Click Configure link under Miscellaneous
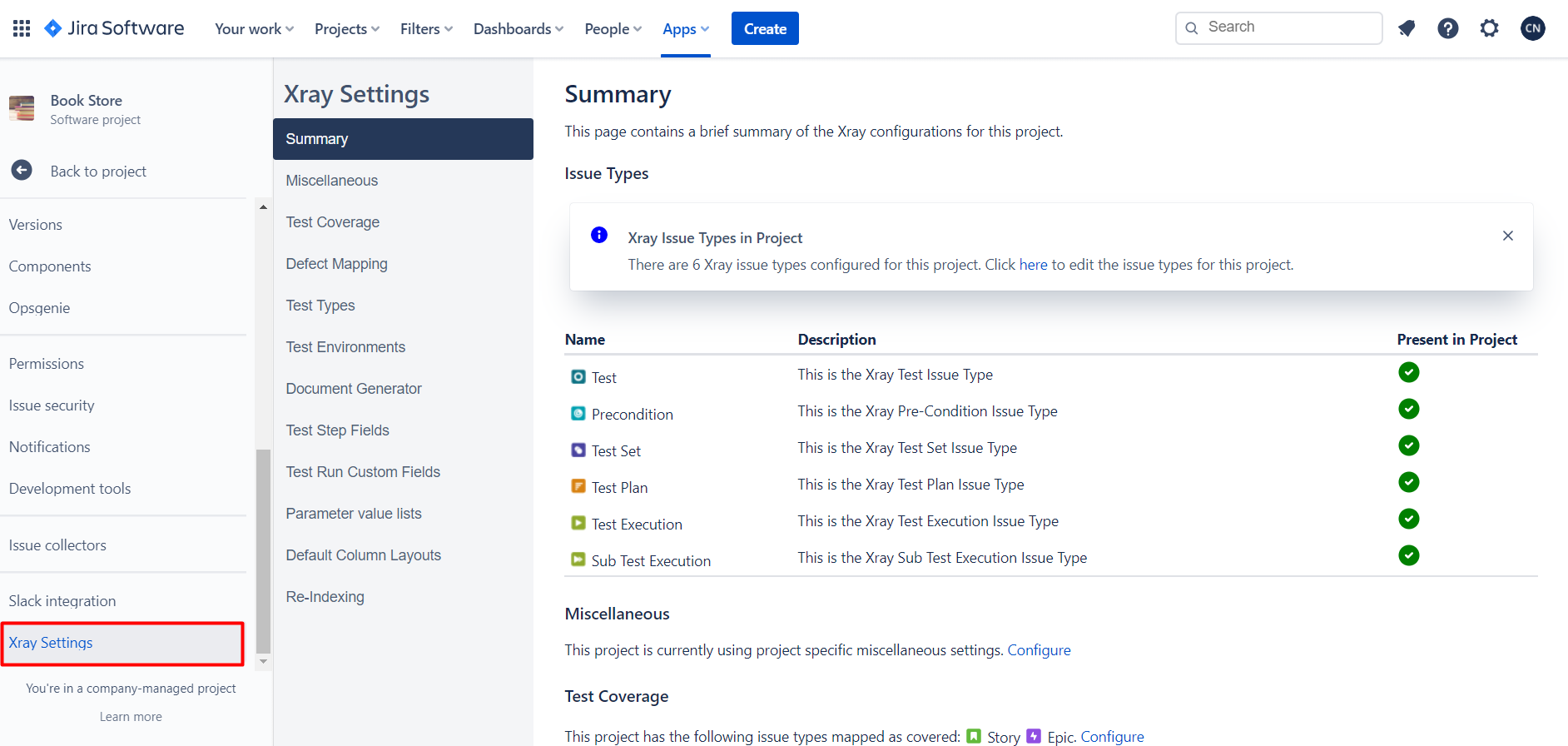The height and width of the screenshot is (746, 1568). pos(1039,650)
